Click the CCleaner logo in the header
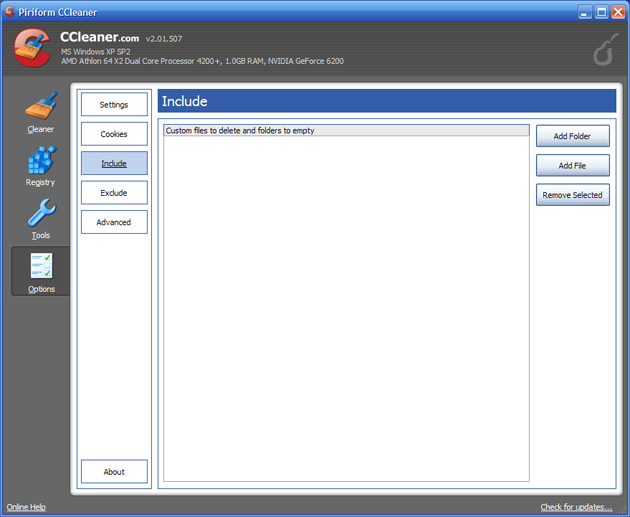This screenshot has width=630, height=517. 32,47
